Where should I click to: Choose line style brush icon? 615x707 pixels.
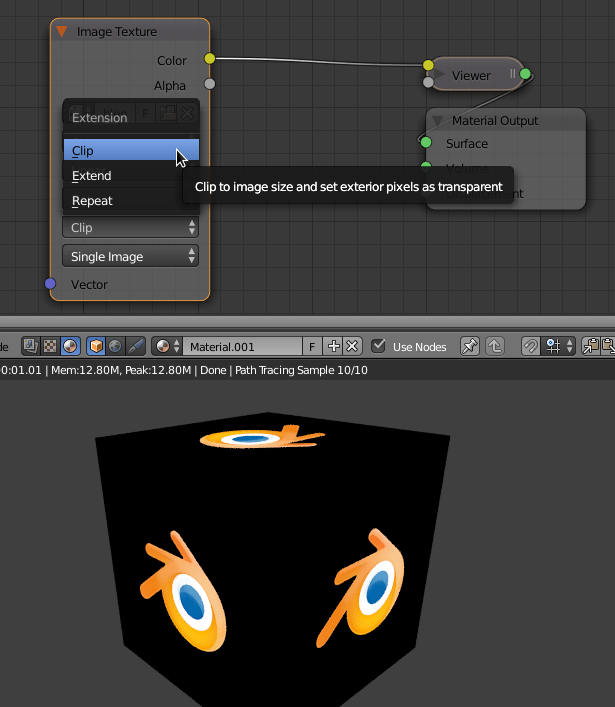(135, 346)
